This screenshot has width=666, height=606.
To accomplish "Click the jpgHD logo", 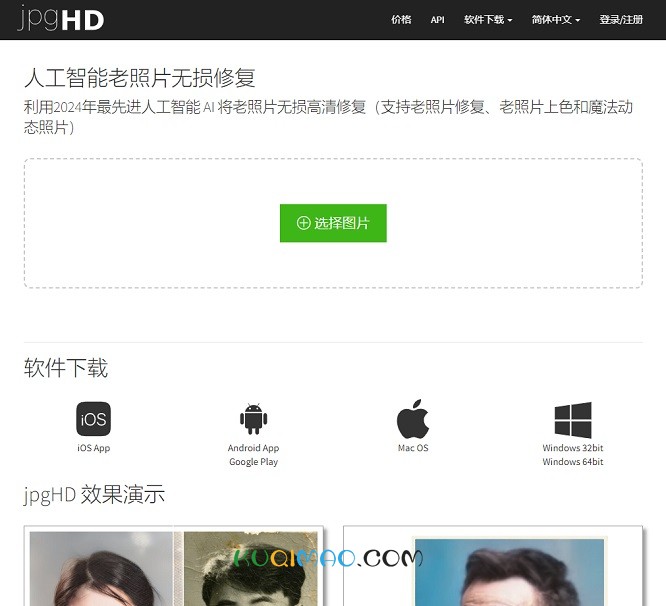I will (x=61, y=19).
